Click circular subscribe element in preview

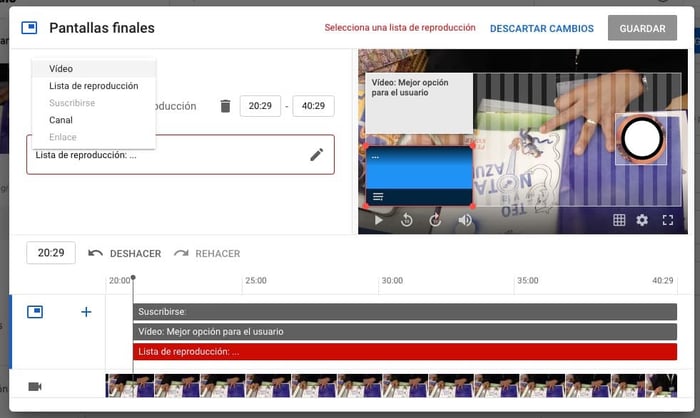pyautogui.click(x=638, y=139)
